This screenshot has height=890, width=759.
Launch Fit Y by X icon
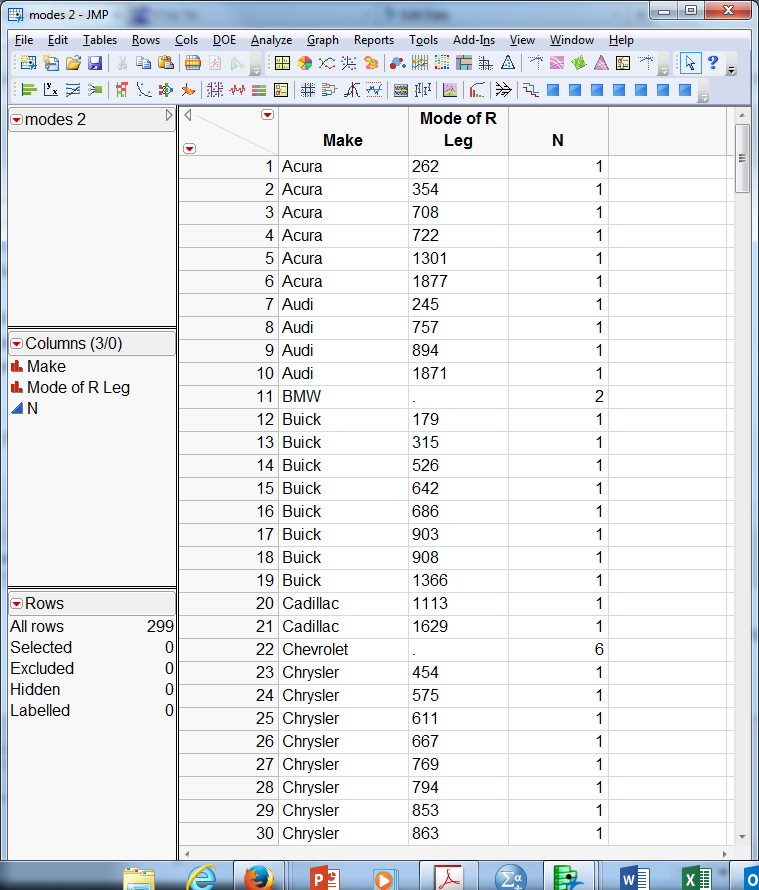tap(51, 90)
